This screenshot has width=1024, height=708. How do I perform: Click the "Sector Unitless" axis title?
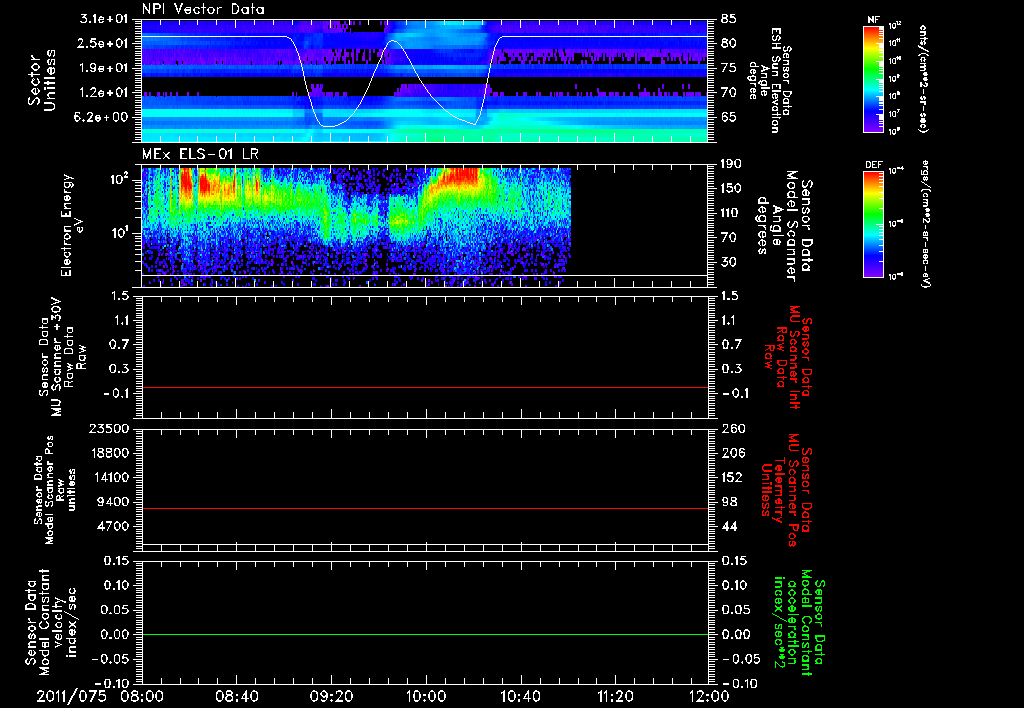coord(42,80)
